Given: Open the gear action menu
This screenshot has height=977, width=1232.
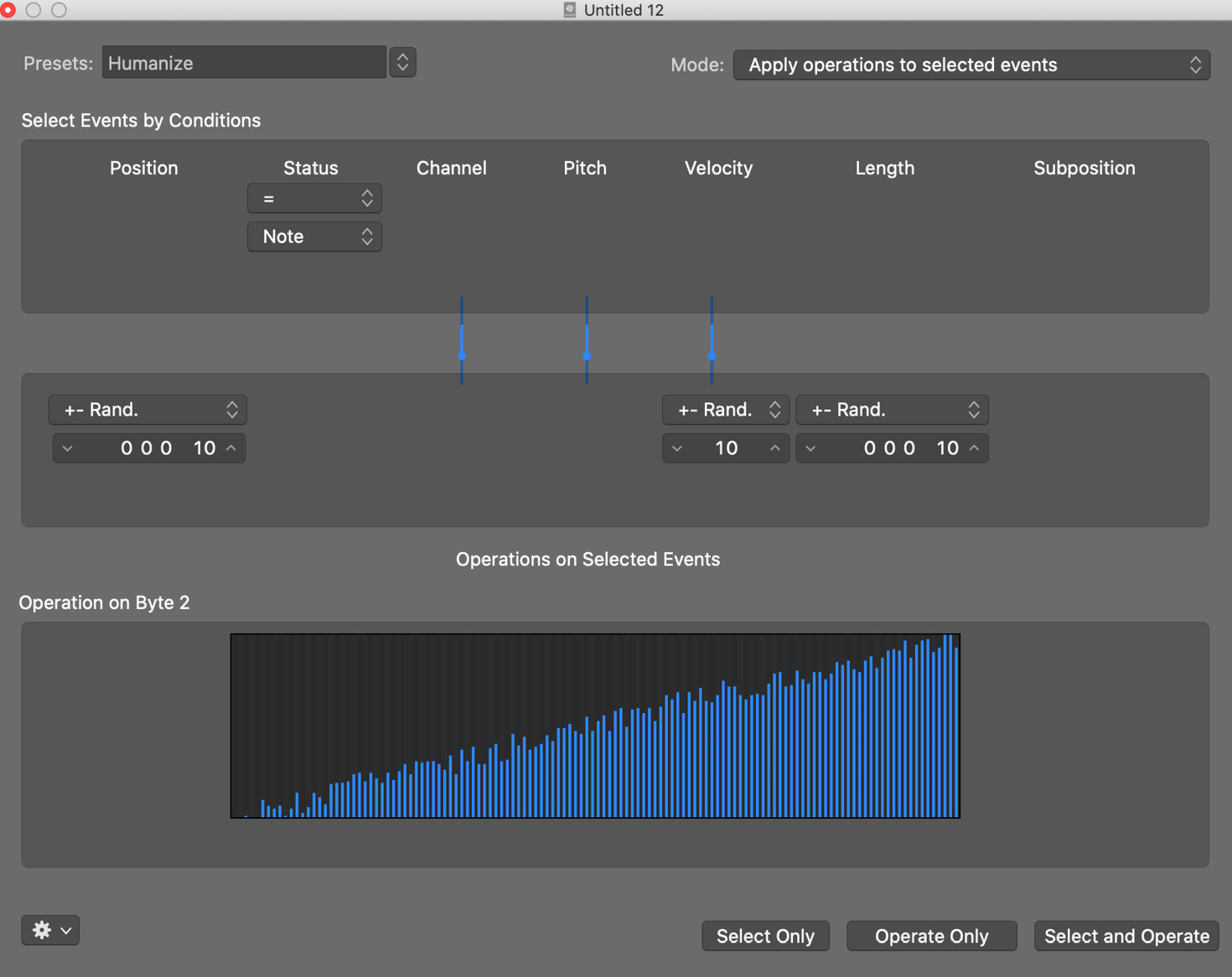Looking at the screenshot, I should click(50, 930).
